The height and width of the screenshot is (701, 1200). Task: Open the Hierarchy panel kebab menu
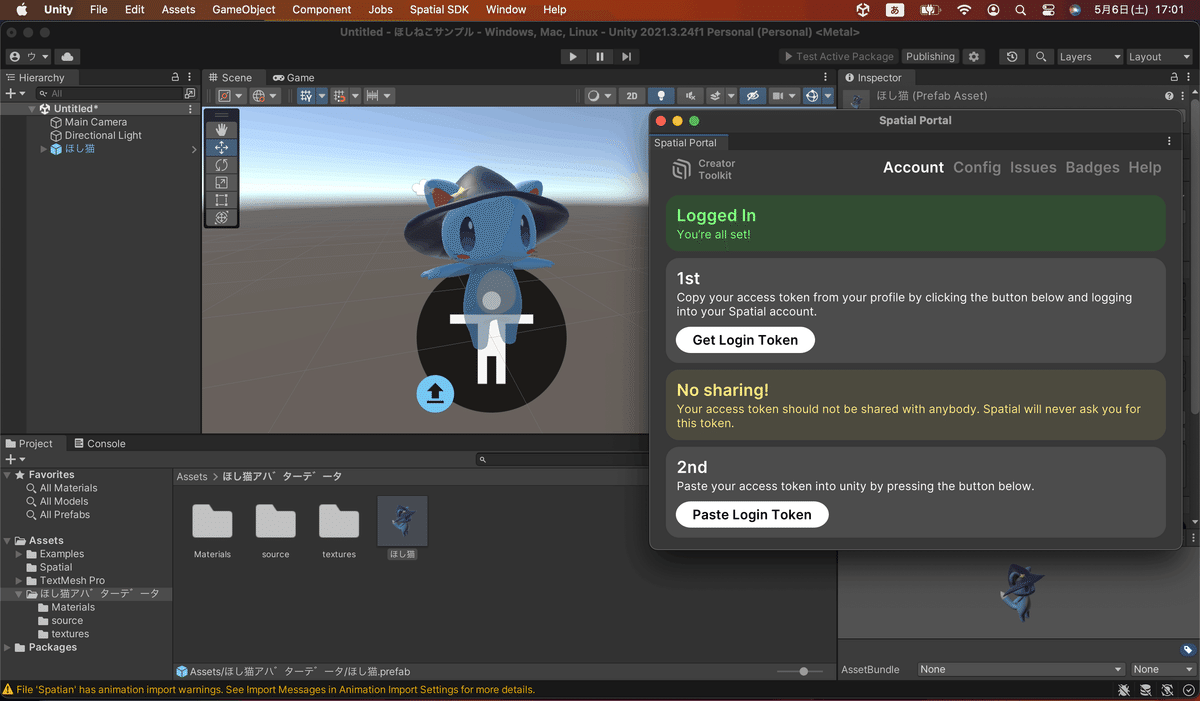pos(190,77)
